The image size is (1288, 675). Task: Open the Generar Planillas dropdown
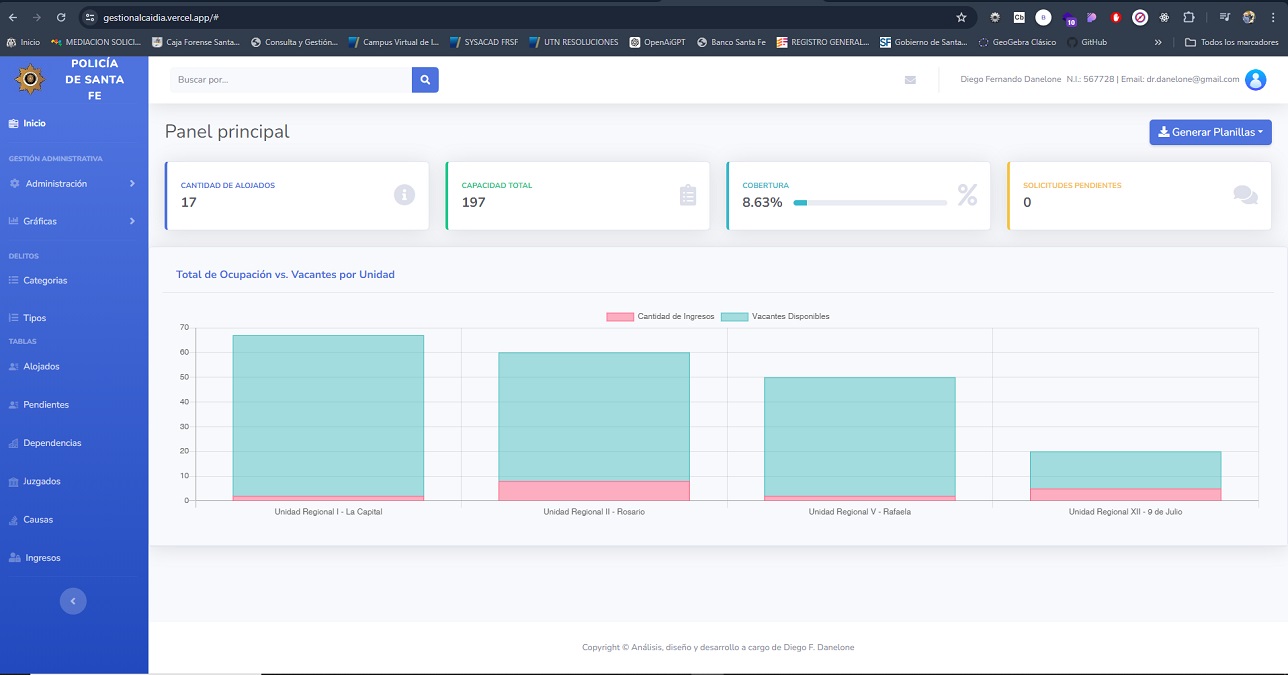pos(1210,132)
